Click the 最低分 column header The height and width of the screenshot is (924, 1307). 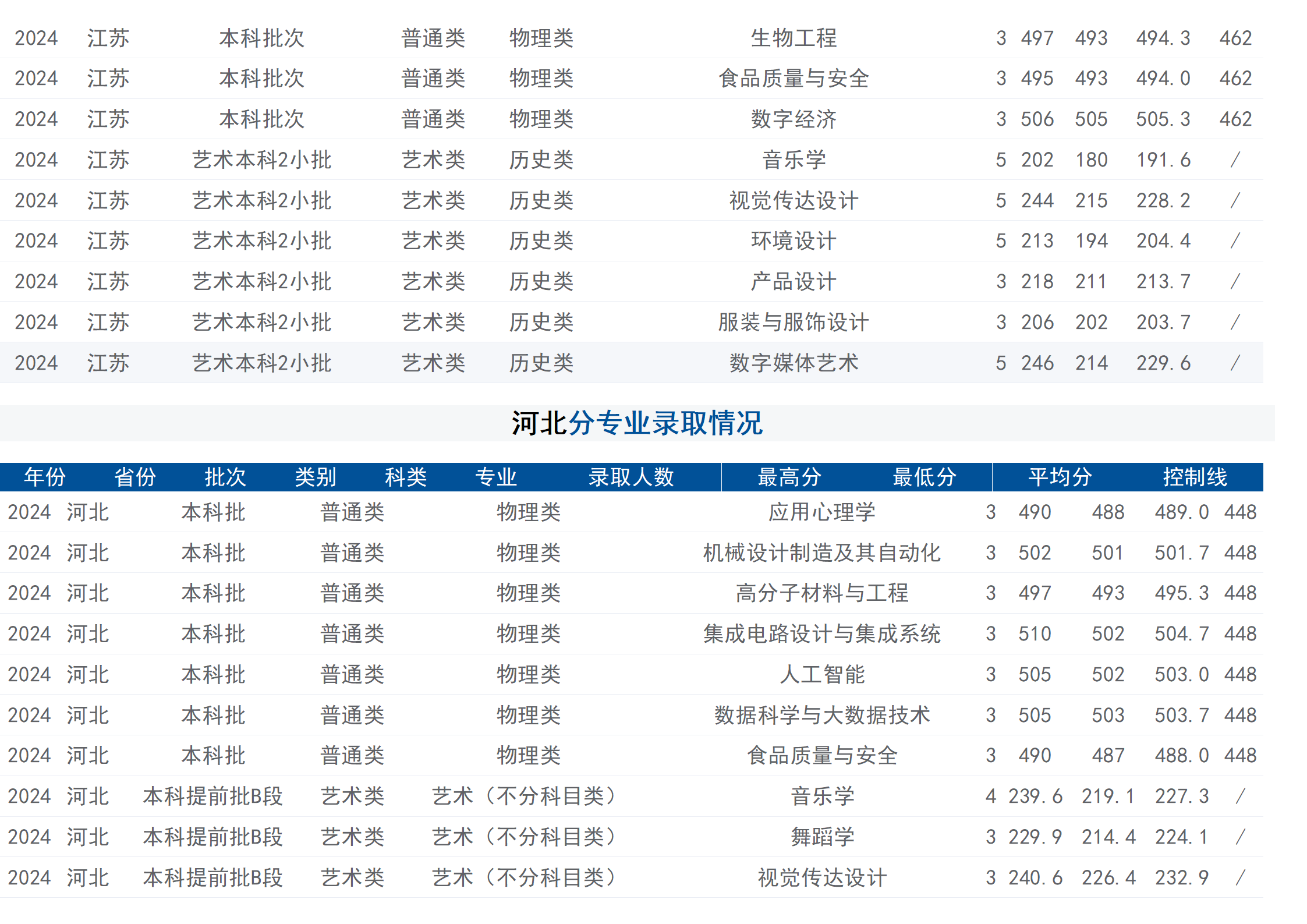923,476
